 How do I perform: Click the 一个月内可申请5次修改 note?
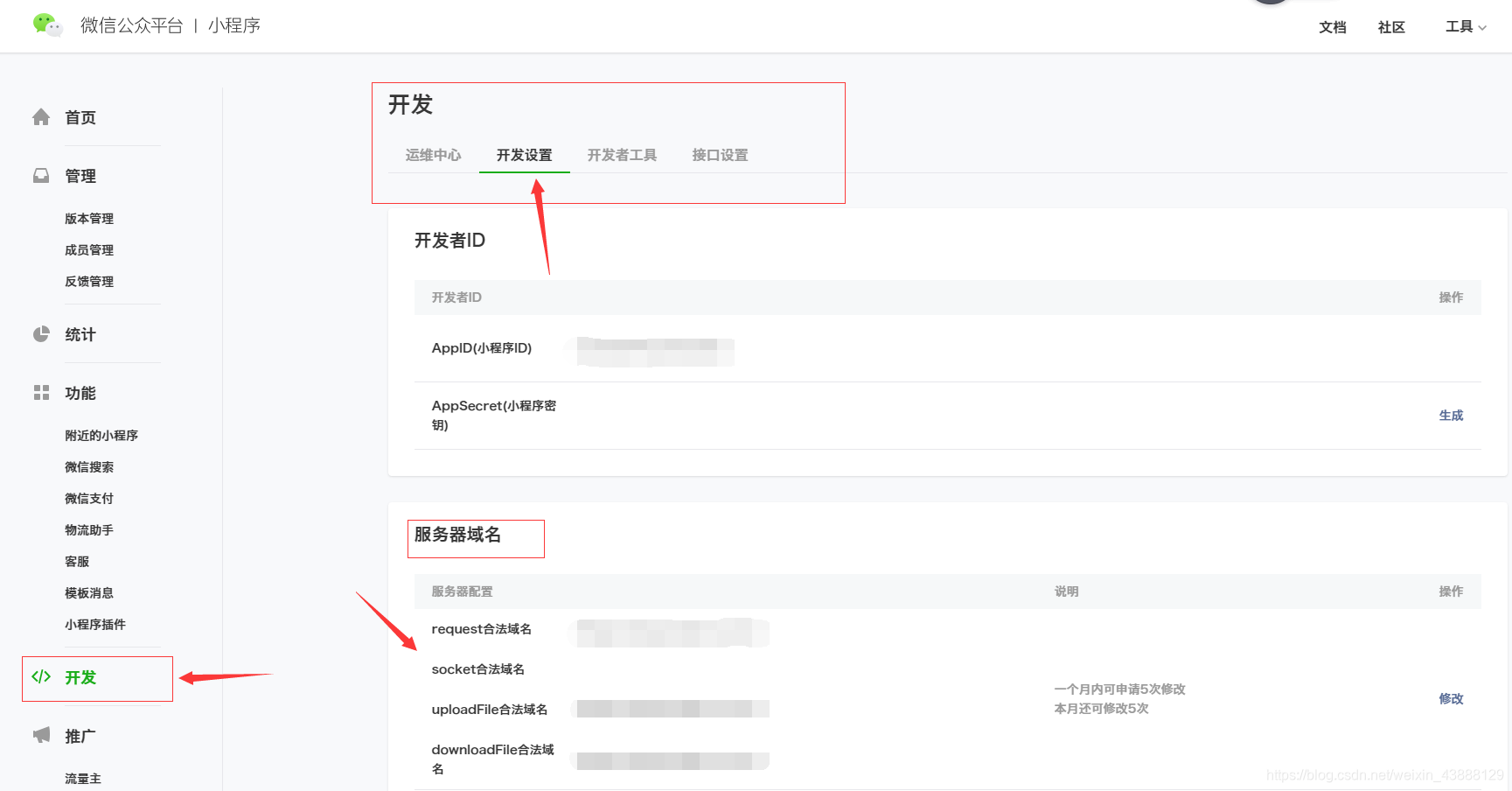(x=1120, y=689)
